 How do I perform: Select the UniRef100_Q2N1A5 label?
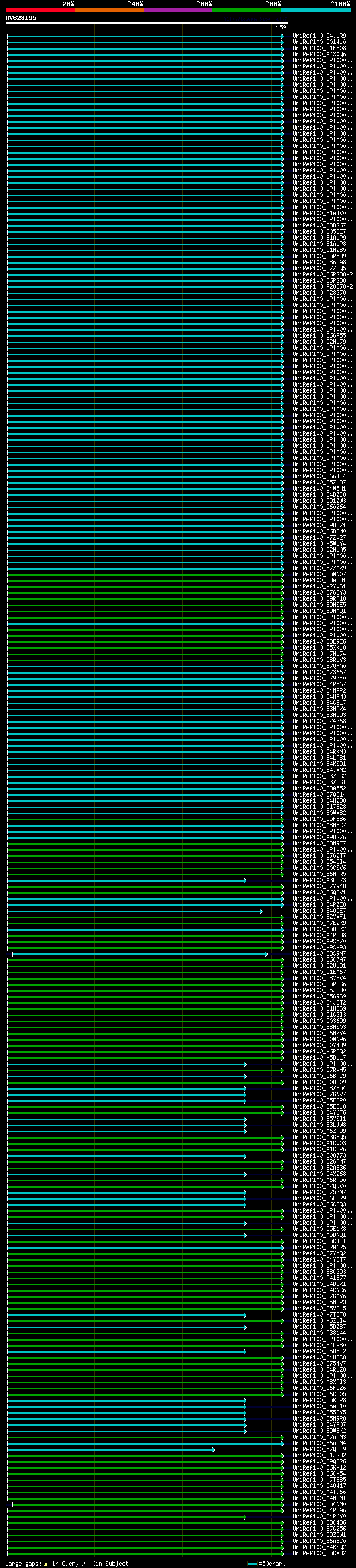tap(319, 550)
